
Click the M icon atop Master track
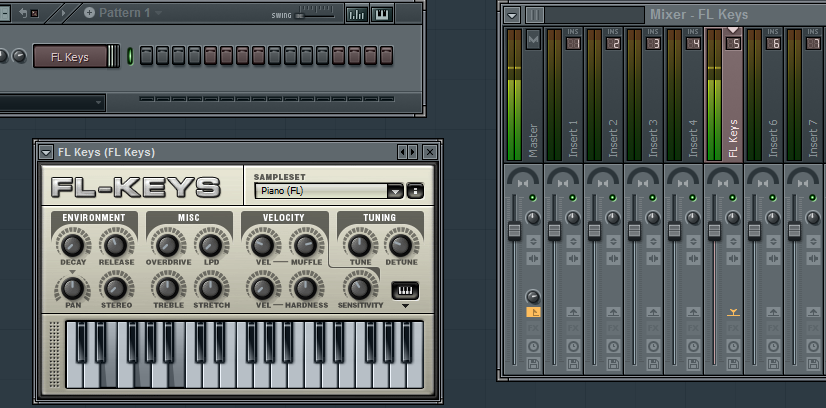533,39
